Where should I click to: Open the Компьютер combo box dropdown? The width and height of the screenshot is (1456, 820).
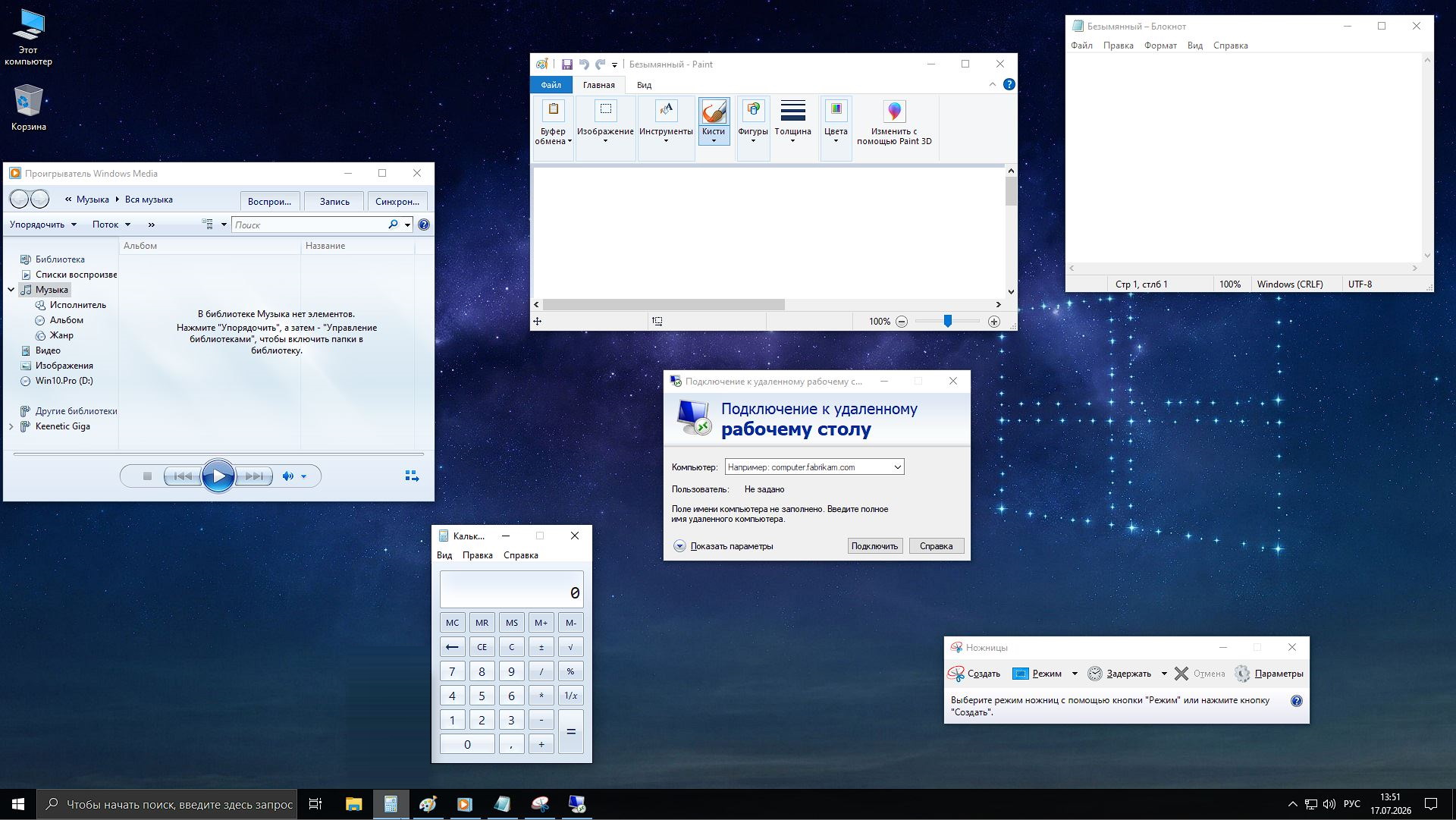point(897,467)
